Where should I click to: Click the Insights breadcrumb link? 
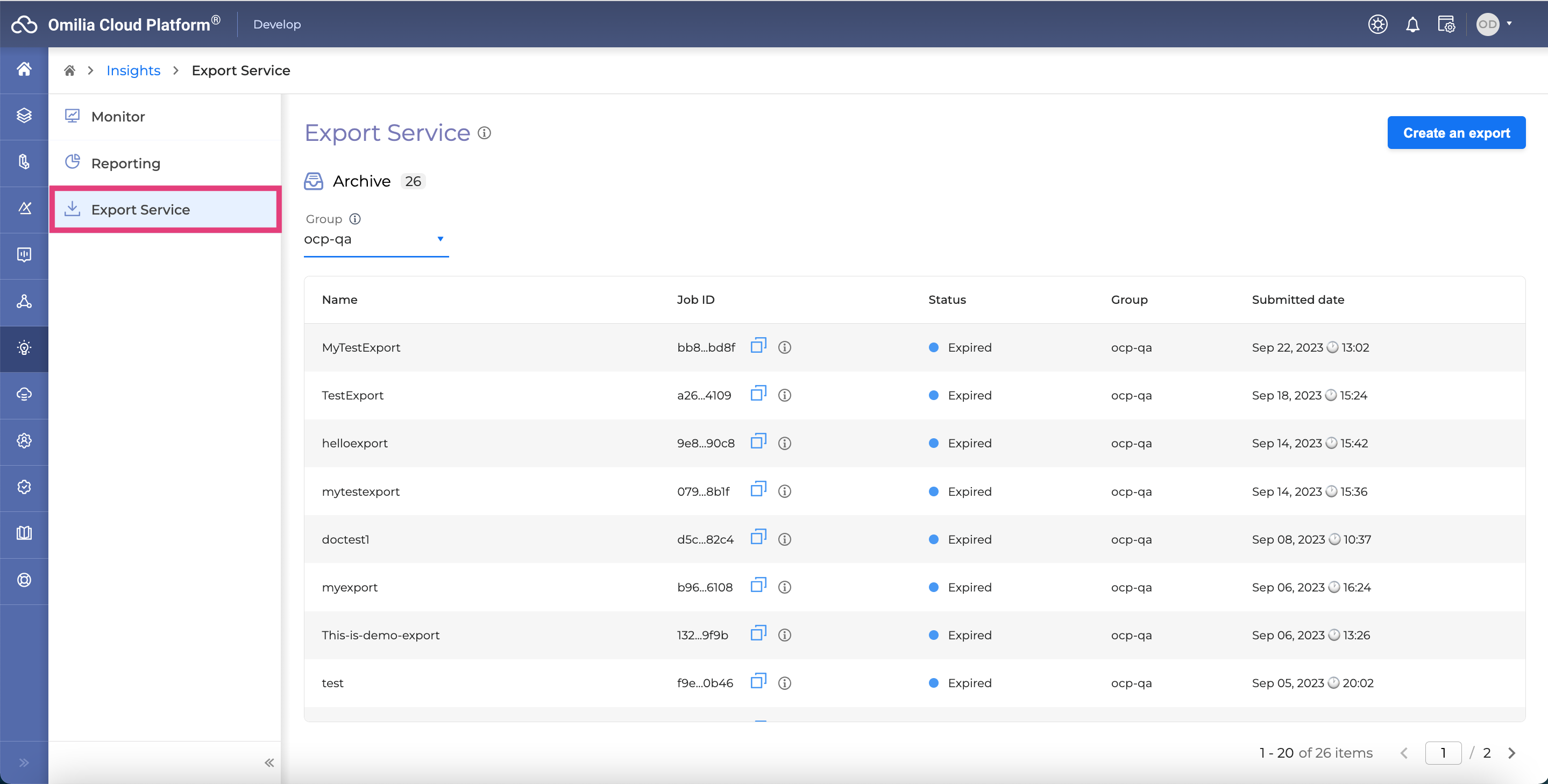133,71
